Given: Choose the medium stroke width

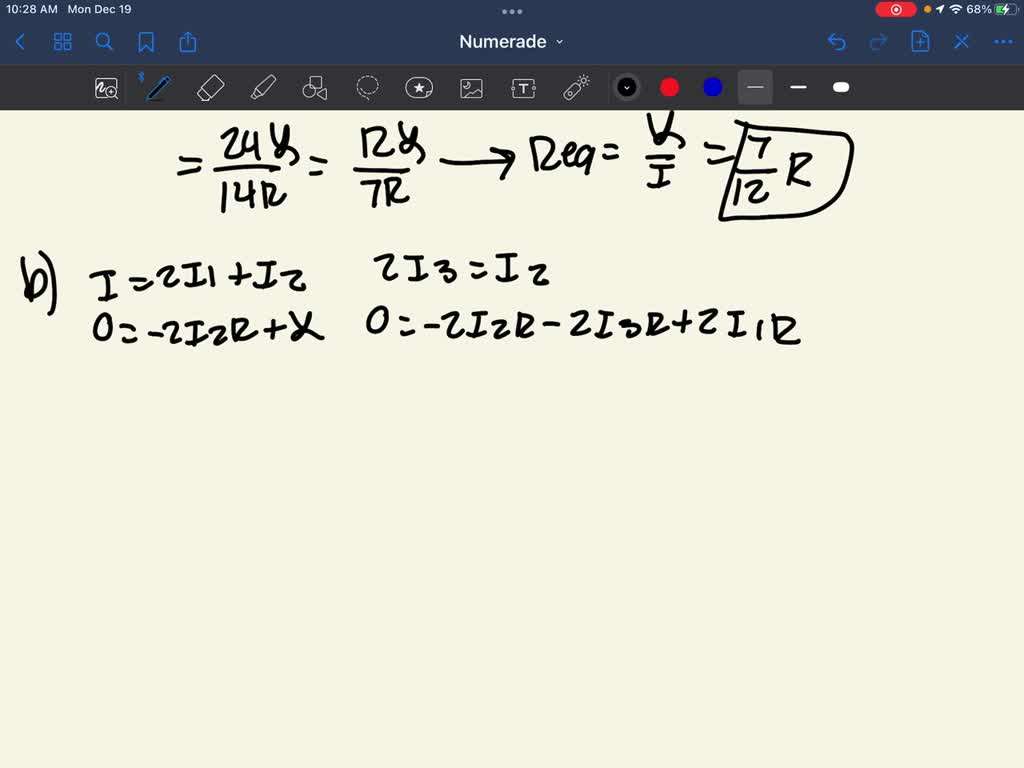Looking at the screenshot, I should (x=798, y=88).
